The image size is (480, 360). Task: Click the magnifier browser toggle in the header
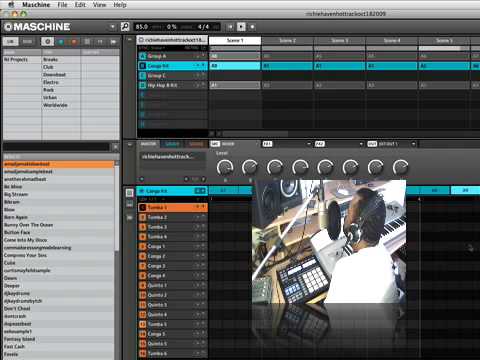[125, 27]
